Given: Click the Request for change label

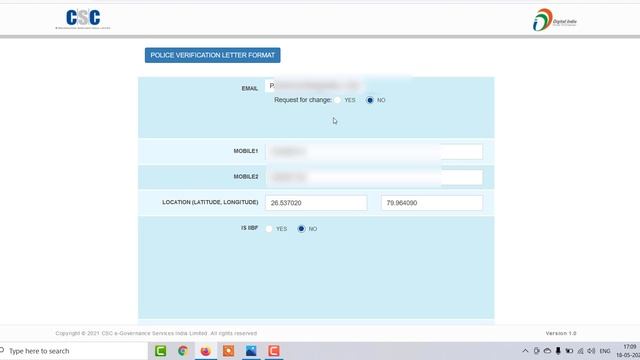Looking at the screenshot, I should point(303,100).
